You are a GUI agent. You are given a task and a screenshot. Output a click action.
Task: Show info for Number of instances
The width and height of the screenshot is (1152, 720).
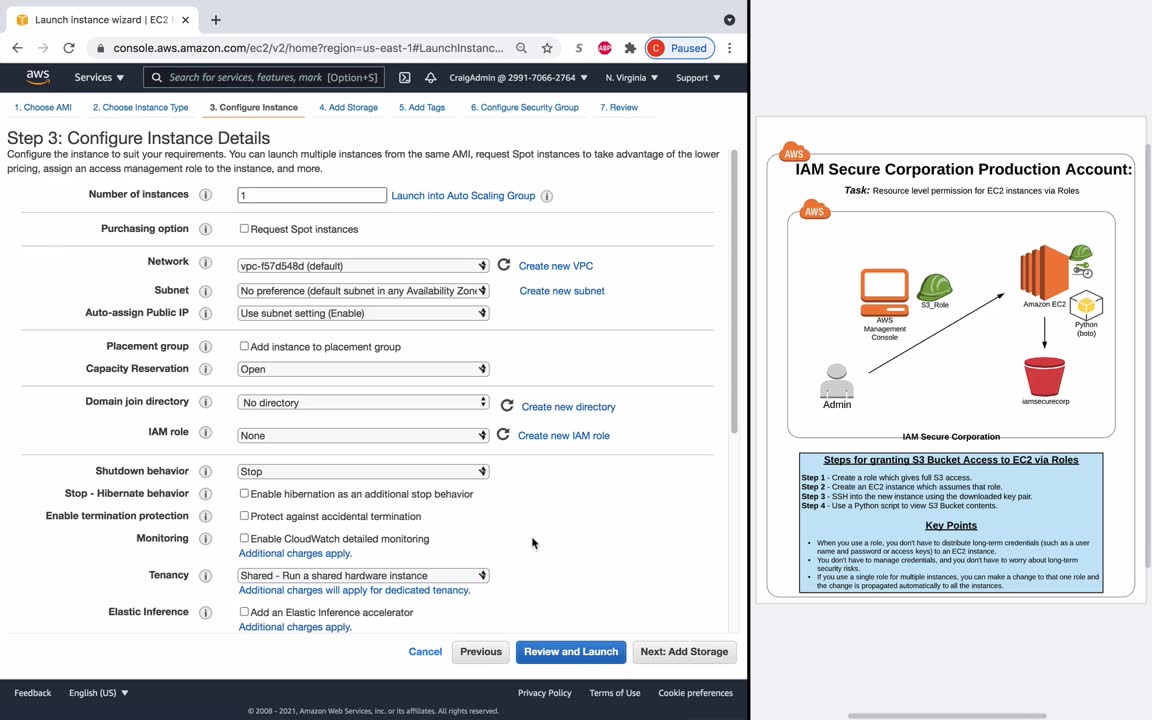(x=206, y=195)
